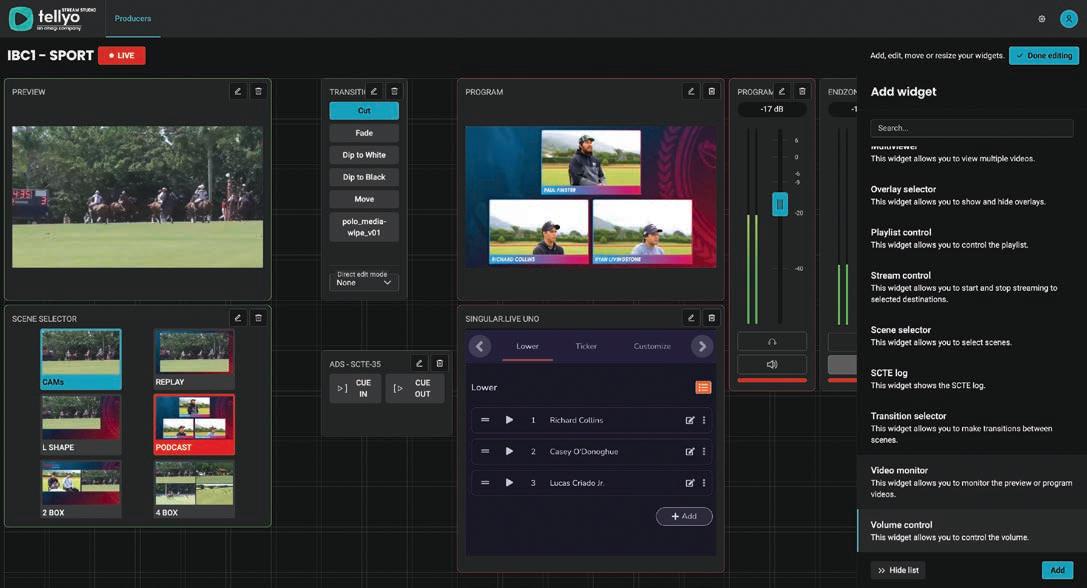This screenshot has width=1087, height=588.
Task: Open more options for Richard Collins row
Action: pyautogui.click(x=704, y=420)
